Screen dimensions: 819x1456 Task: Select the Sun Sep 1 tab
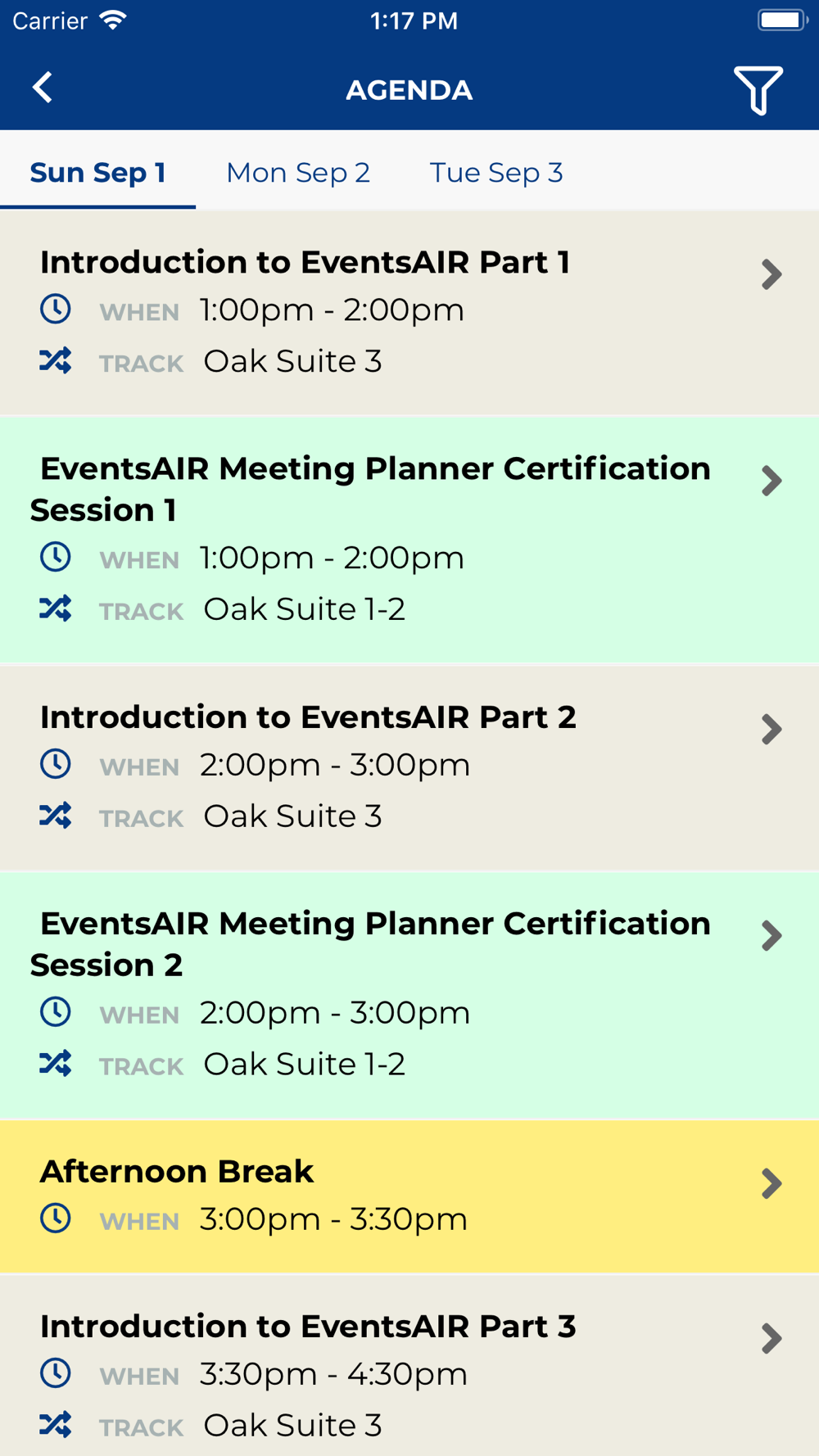pos(97,173)
